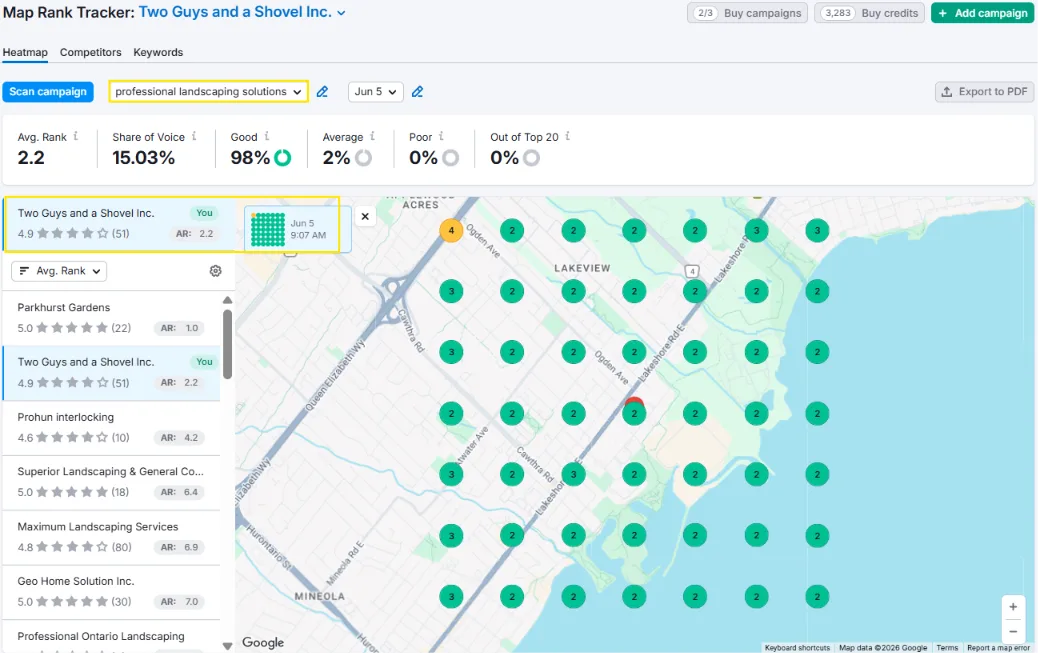Select highlighted Two Guys and a Shovel list row
Viewport: 1038px width, 653px height.
[x=111, y=373]
